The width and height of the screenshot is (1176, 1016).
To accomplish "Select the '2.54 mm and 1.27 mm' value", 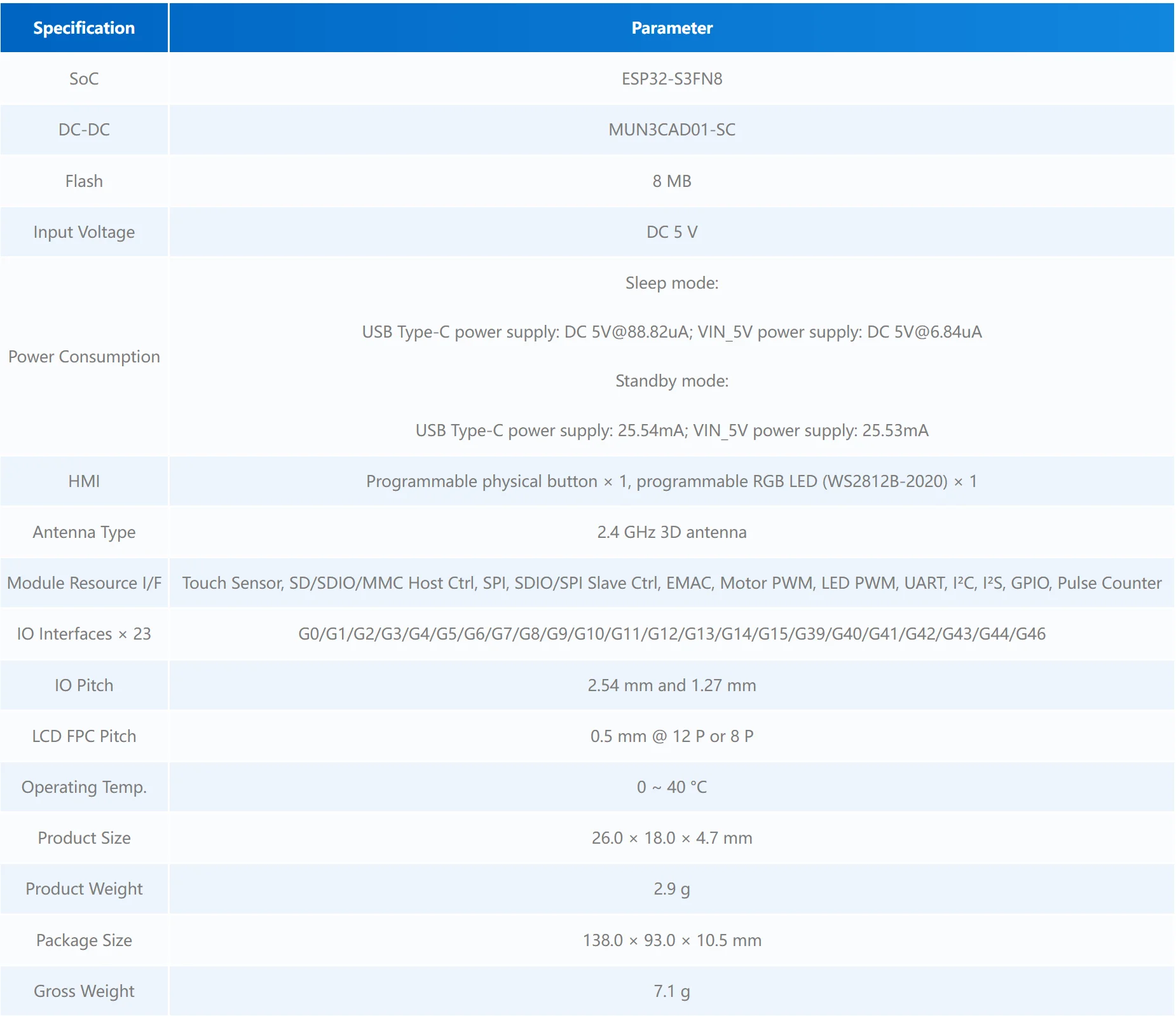I will [672, 685].
